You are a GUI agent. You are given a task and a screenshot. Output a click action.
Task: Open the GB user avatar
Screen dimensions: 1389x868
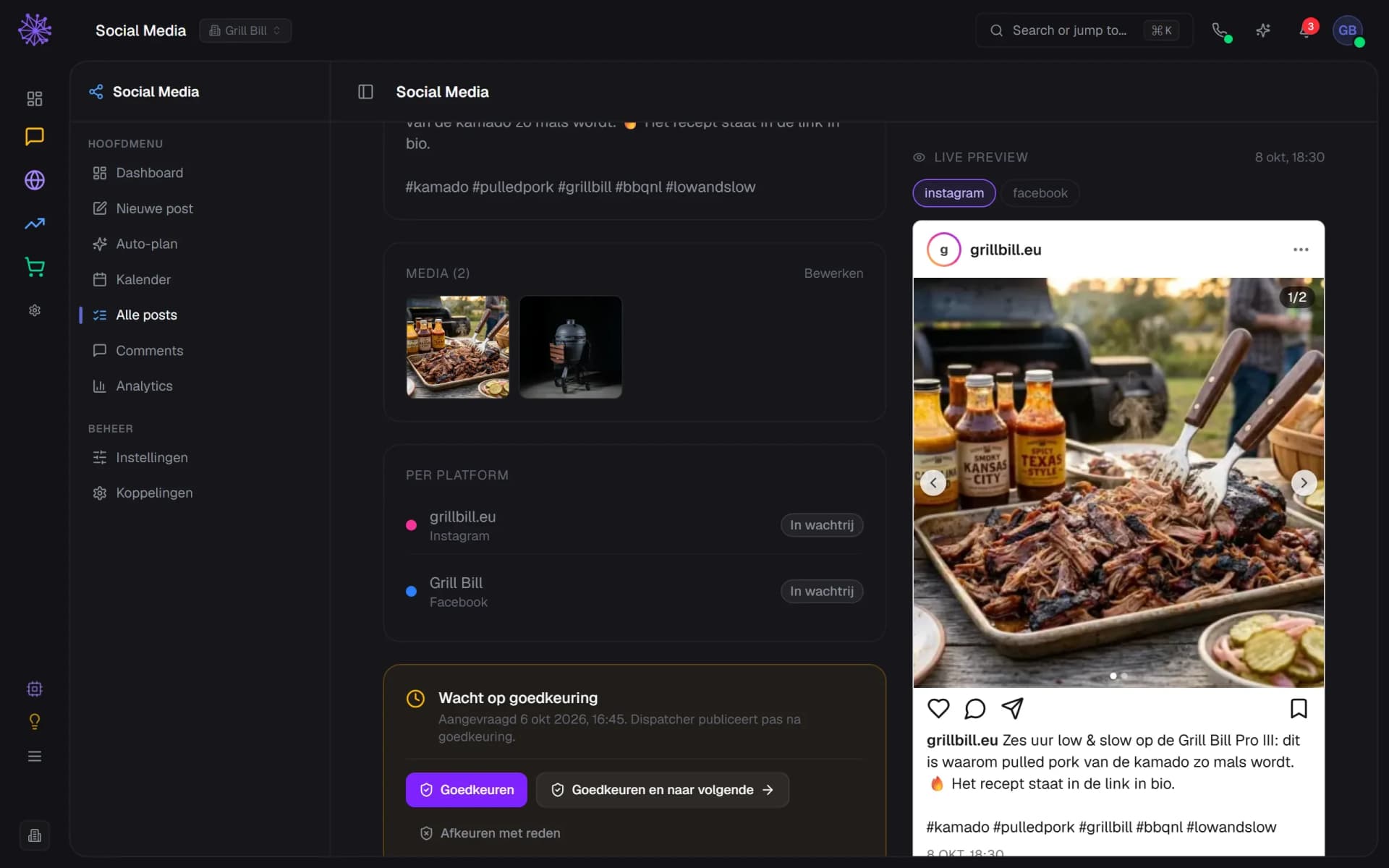pyautogui.click(x=1348, y=30)
